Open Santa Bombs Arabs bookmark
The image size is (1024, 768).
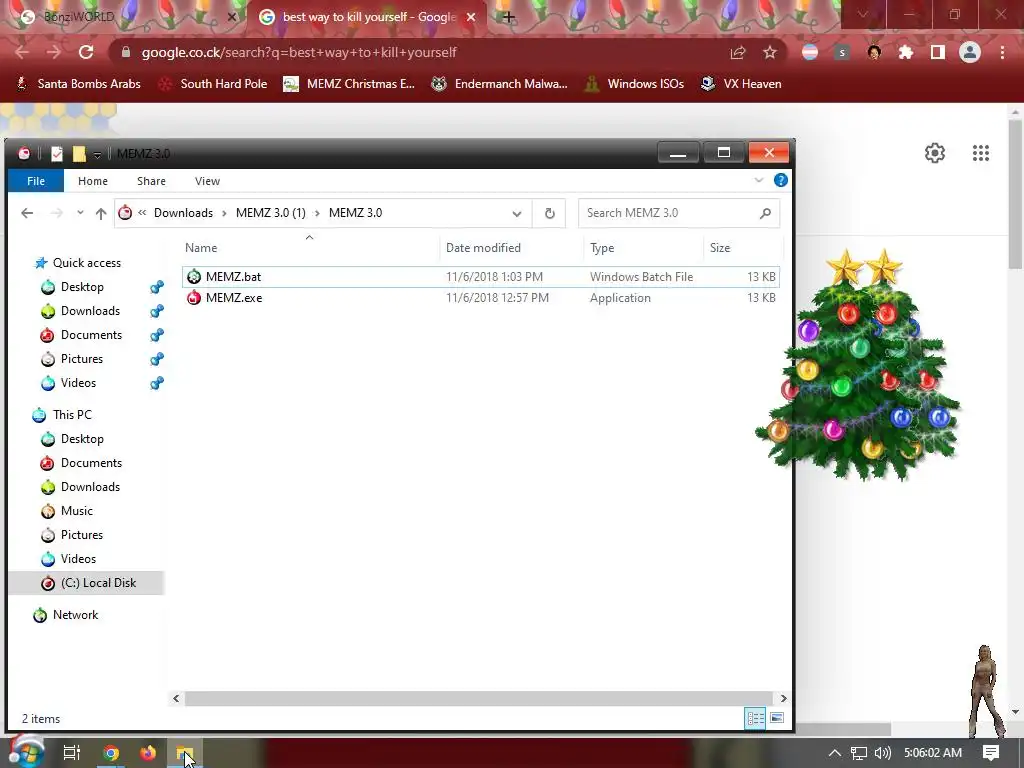pyautogui.click(x=78, y=84)
